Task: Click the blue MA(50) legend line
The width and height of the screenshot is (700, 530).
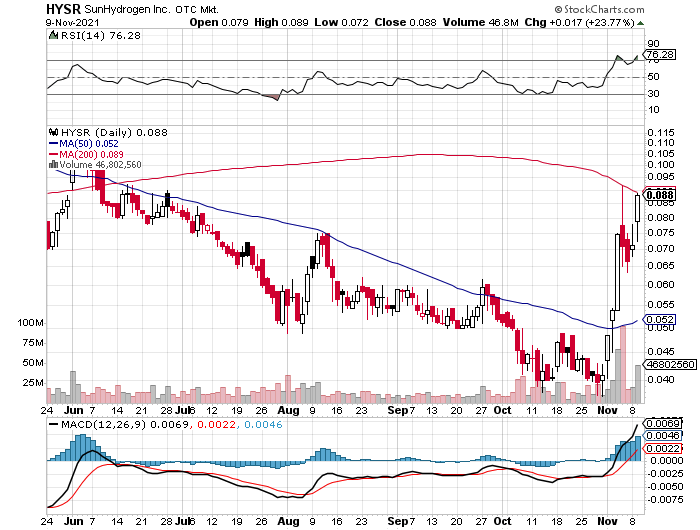Action: pyautogui.click(x=54, y=144)
